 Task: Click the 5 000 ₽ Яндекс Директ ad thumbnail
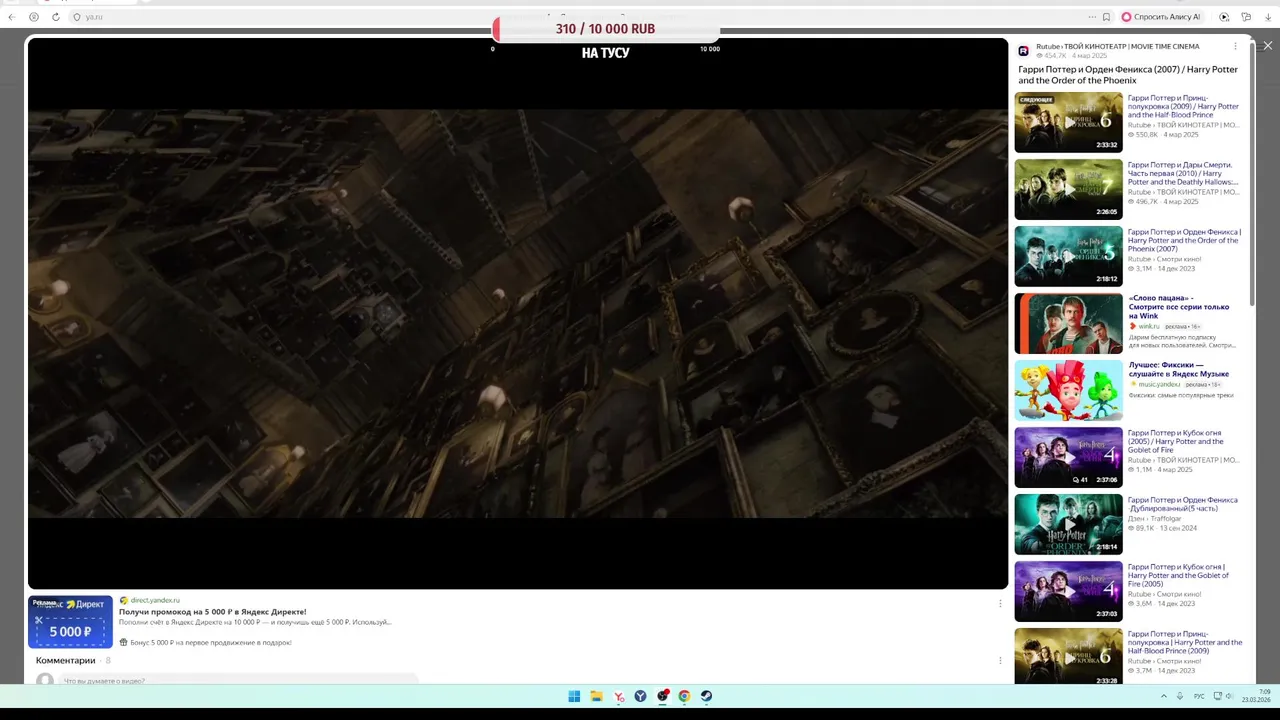(x=70, y=622)
